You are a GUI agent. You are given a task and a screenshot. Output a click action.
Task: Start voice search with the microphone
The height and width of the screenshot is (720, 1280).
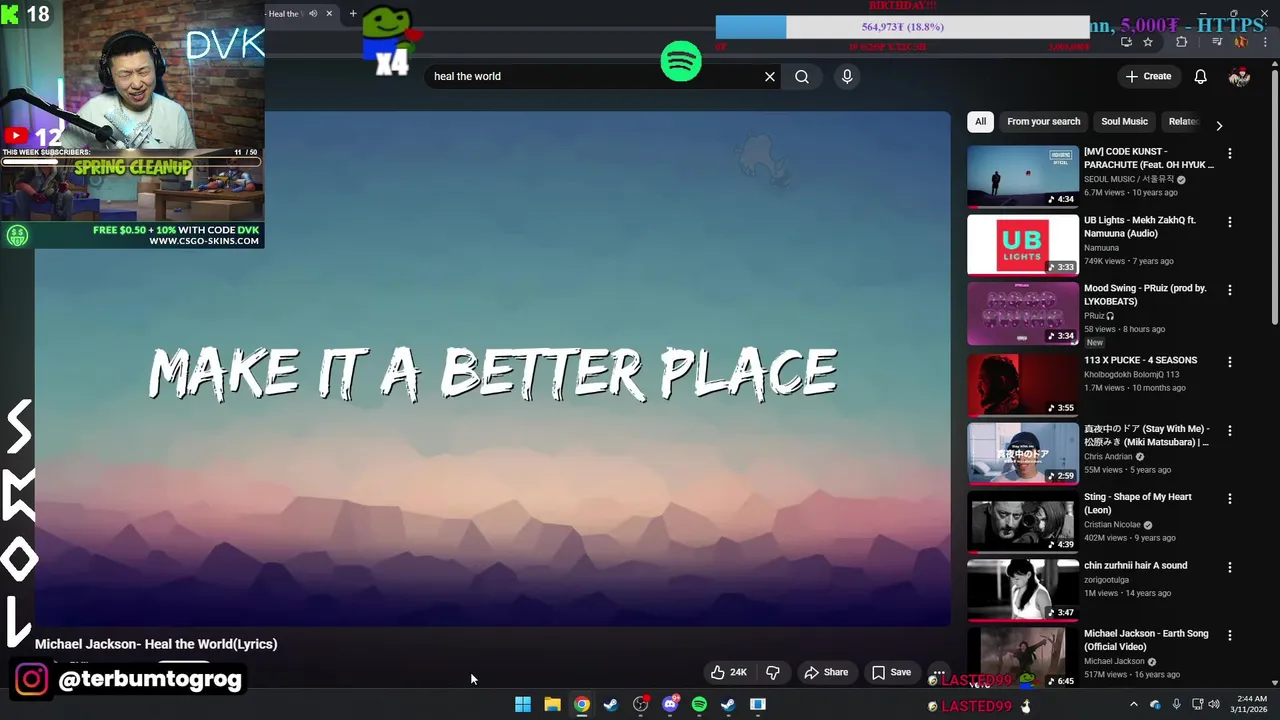coord(847,76)
